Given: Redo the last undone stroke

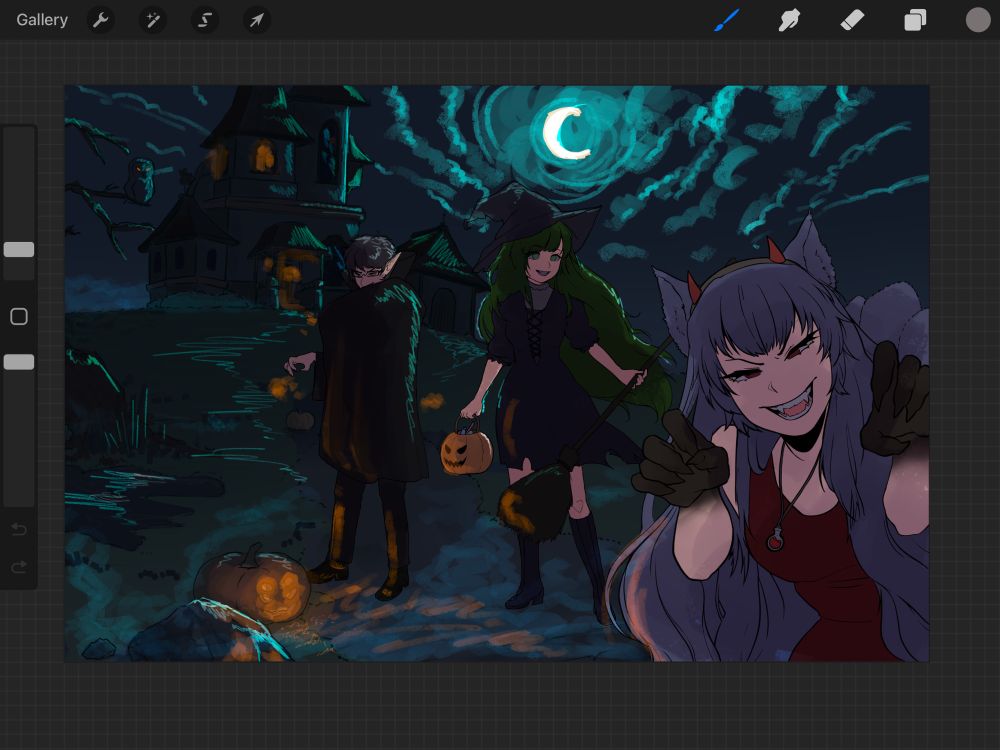Looking at the screenshot, I should (19, 567).
